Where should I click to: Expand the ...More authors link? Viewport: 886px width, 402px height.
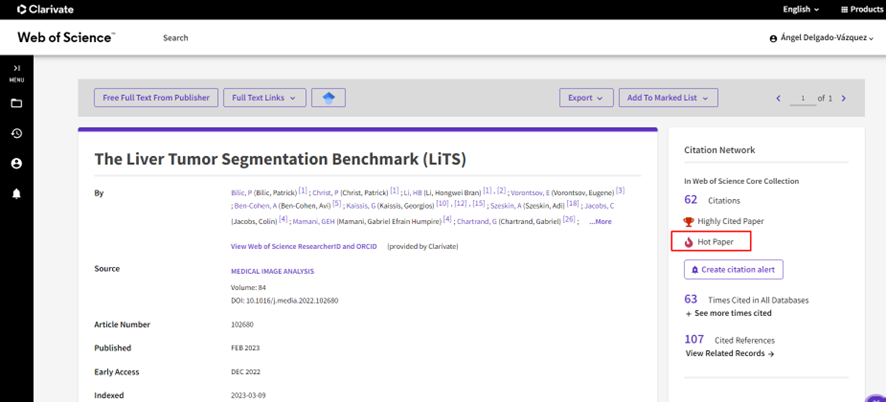click(x=600, y=222)
